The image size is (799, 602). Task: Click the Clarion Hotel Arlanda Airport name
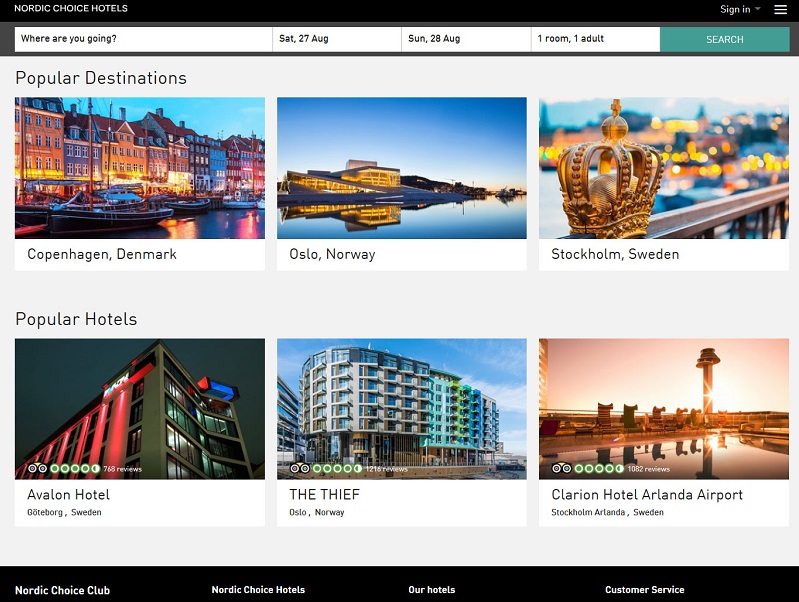[x=647, y=494]
